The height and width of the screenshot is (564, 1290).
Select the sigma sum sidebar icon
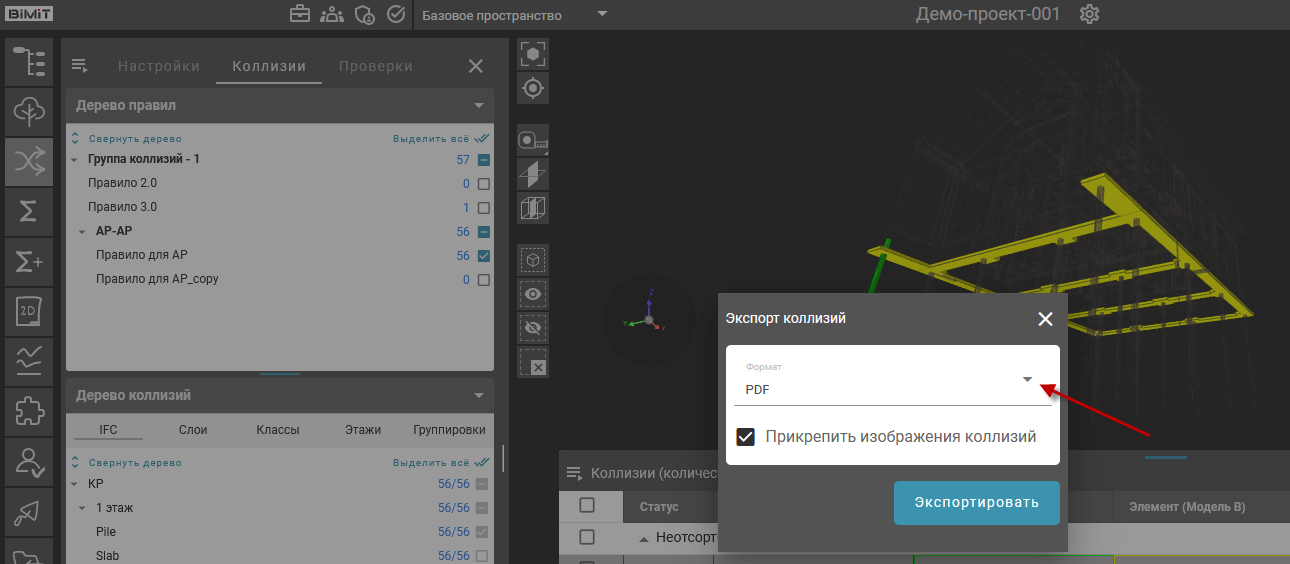click(x=28, y=210)
